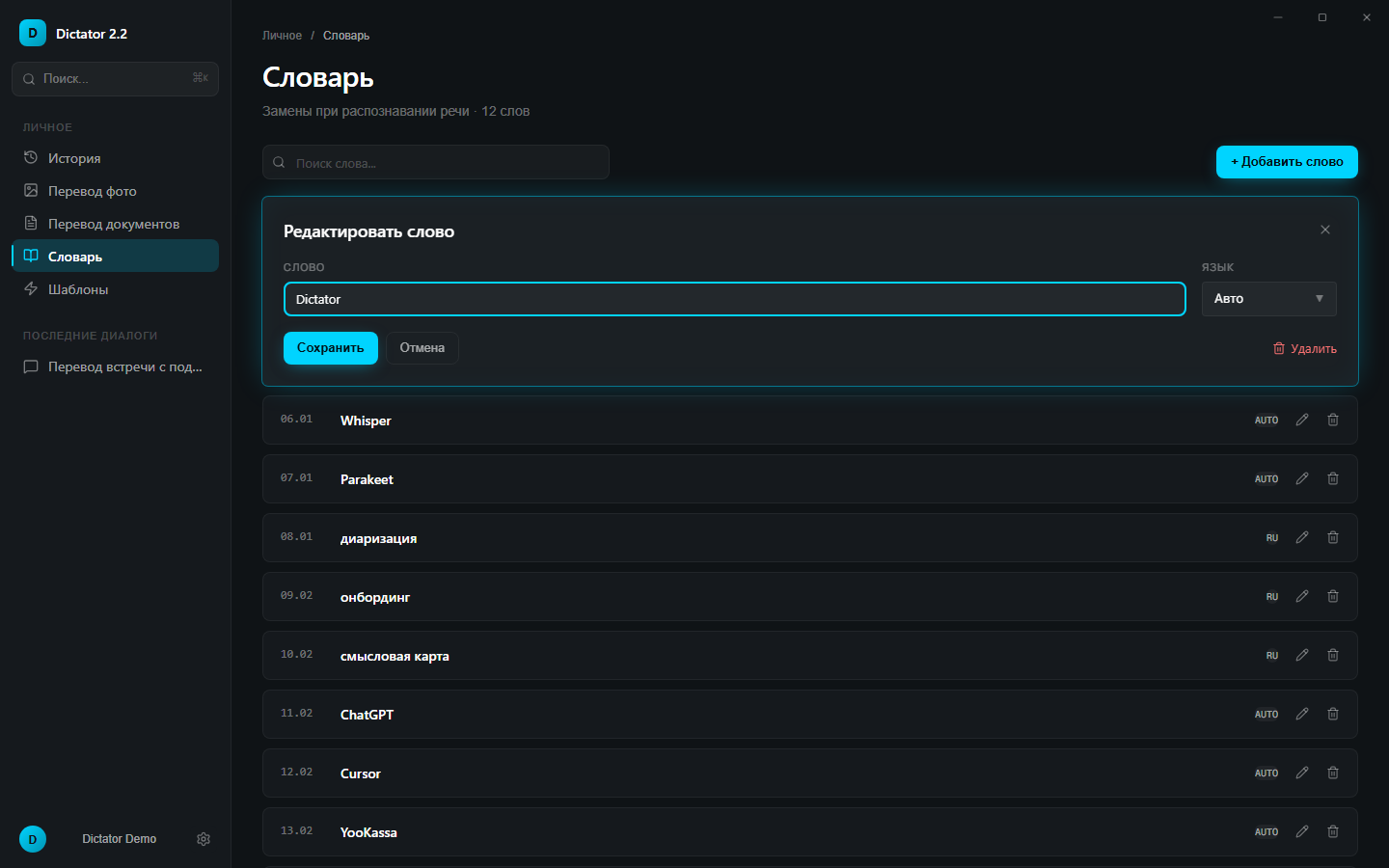The width and height of the screenshot is (1389, 868).
Task: Edit the ChatGPT entry
Action: [1302, 714]
